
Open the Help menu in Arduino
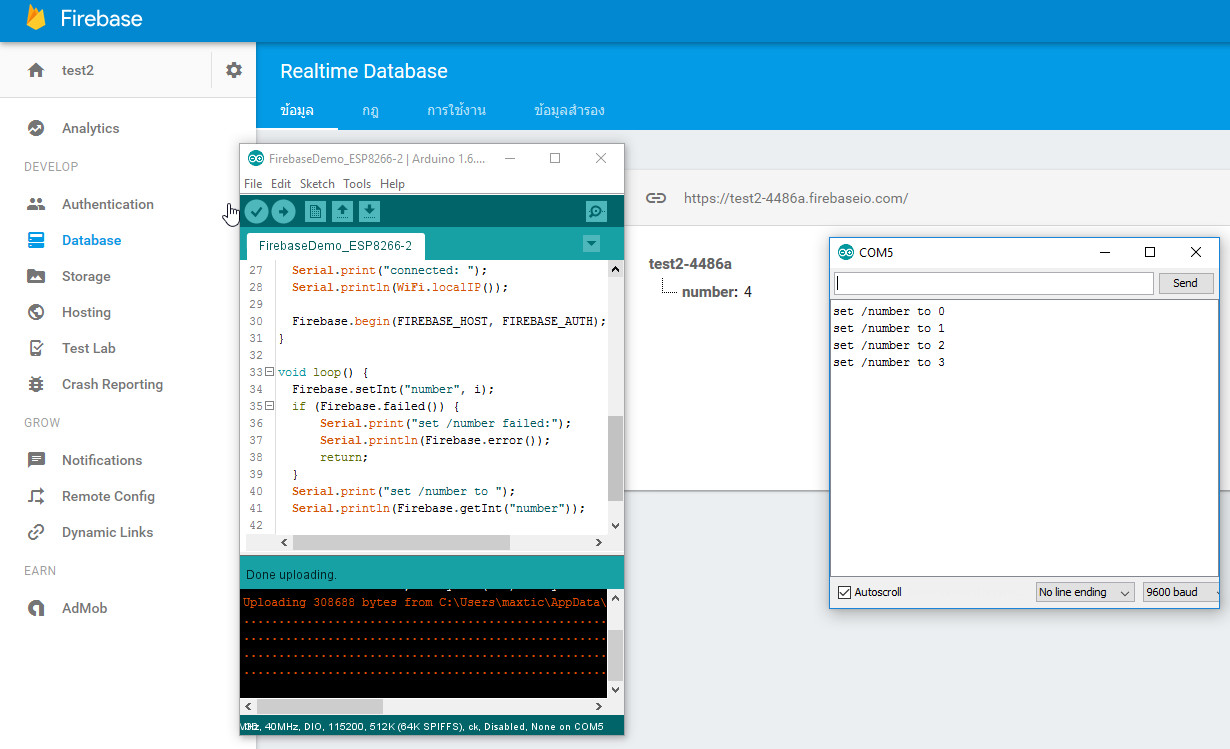(392, 184)
